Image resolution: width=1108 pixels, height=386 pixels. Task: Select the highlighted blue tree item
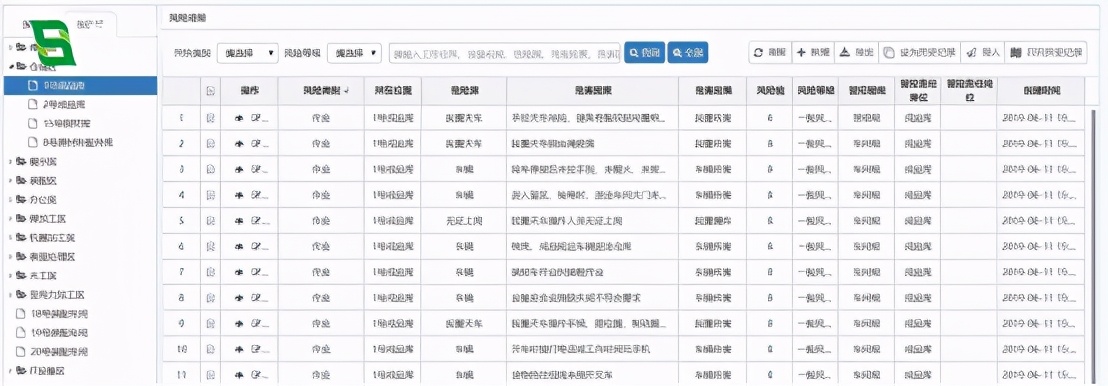click(81, 86)
